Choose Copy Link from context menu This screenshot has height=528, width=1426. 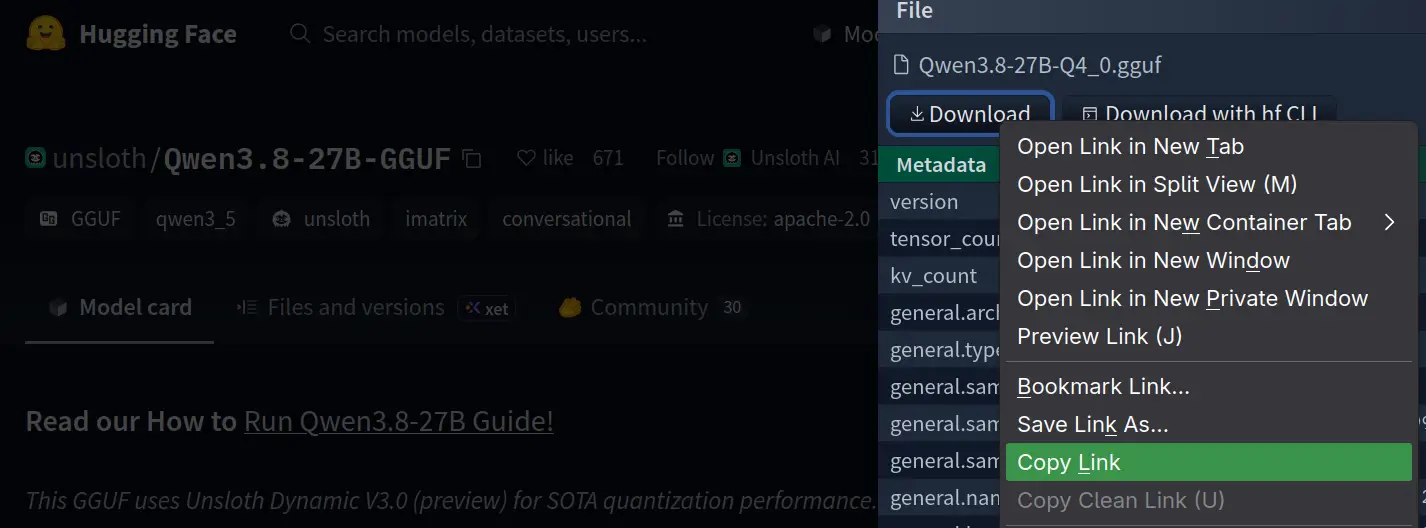tap(1208, 462)
